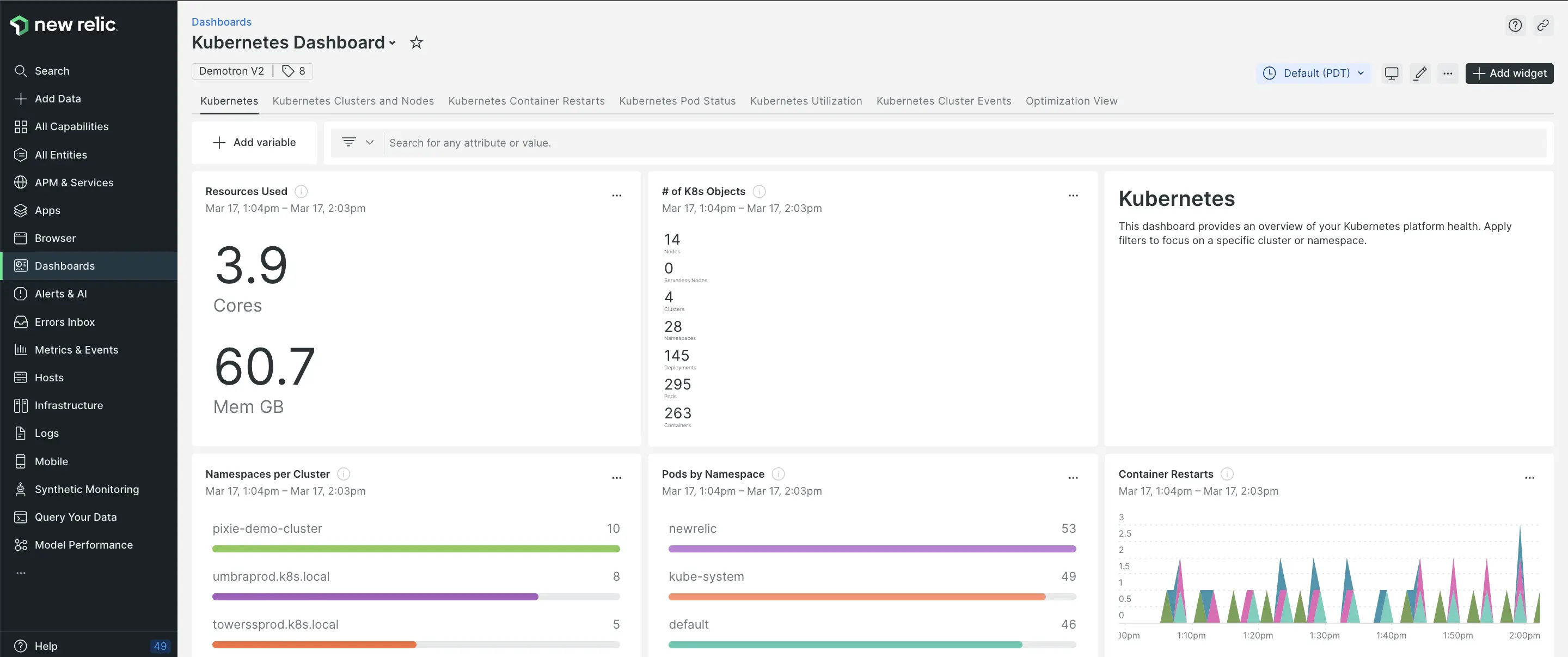Click the tags icon showing 8
Image resolution: width=1568 pixels, height=657 pixels.
pos(293,71)
